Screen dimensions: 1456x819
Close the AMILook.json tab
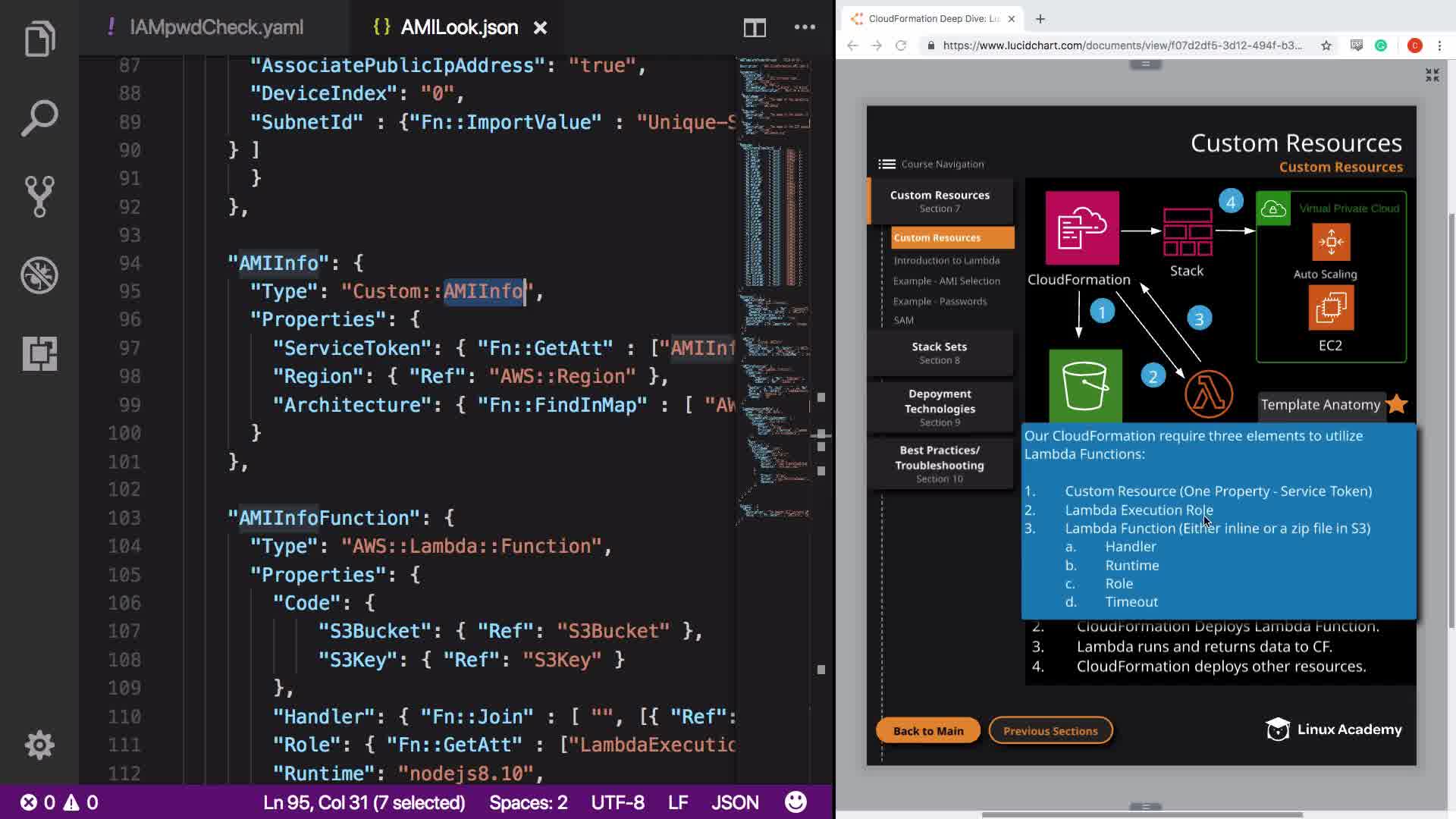coord(540,28)
